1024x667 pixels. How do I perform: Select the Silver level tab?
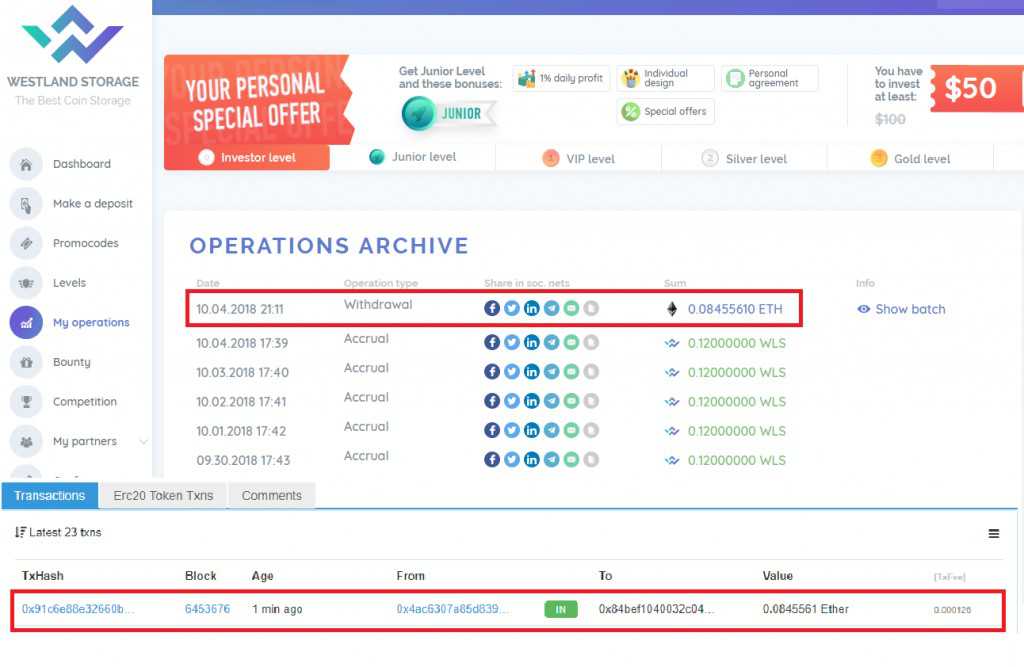744,159
